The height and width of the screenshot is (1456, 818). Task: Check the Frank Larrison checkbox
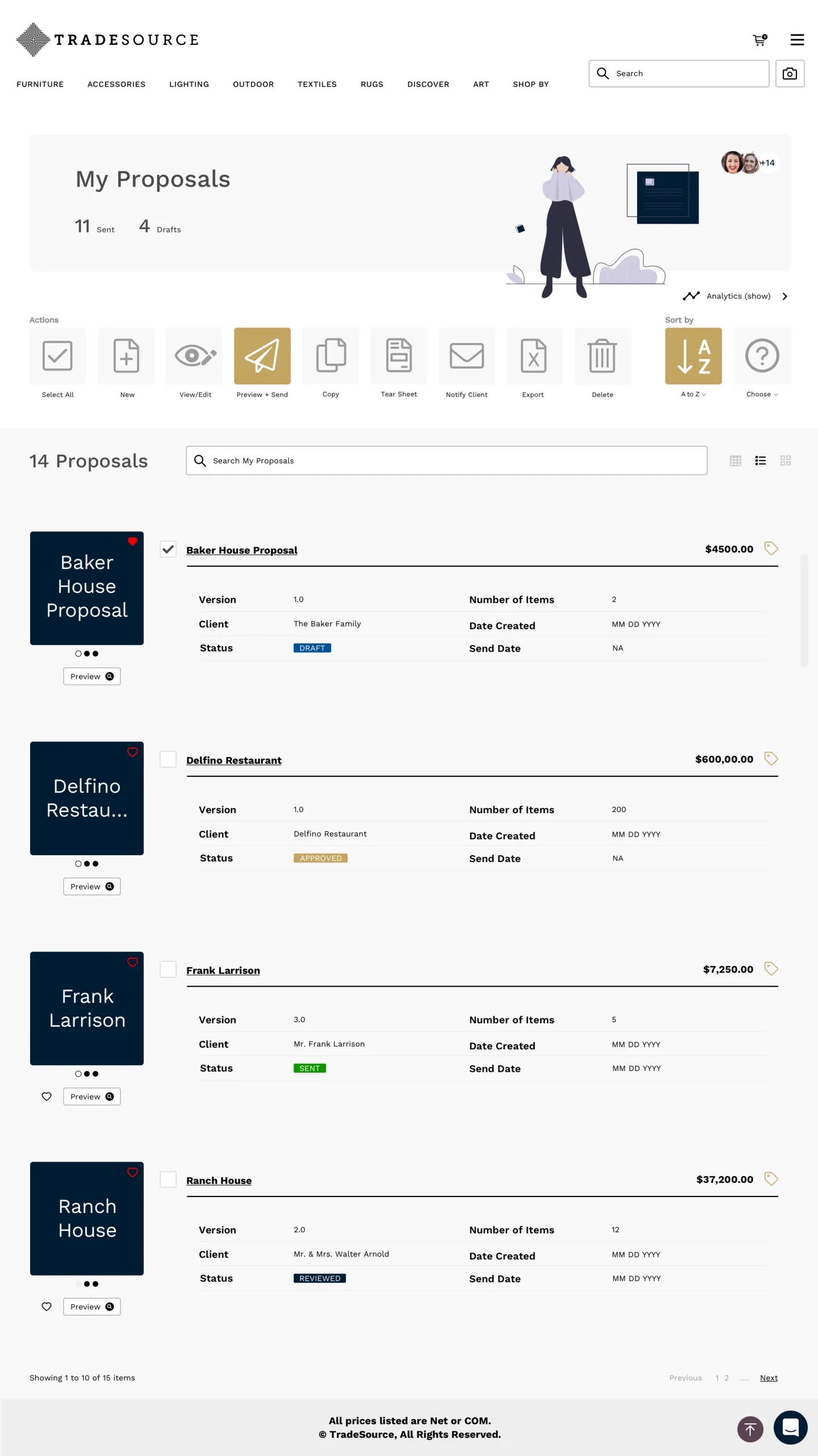(x=168, y=969)
